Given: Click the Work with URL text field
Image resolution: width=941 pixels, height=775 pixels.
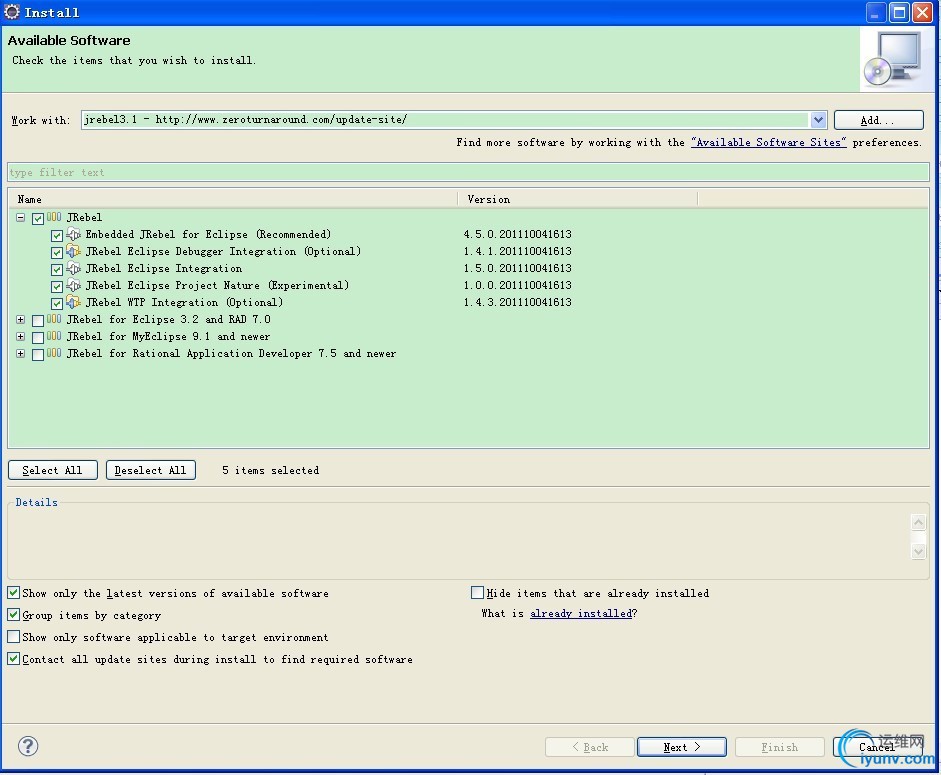Looking at the screenshot, I should pyautogui.click(x=445, y=120).
